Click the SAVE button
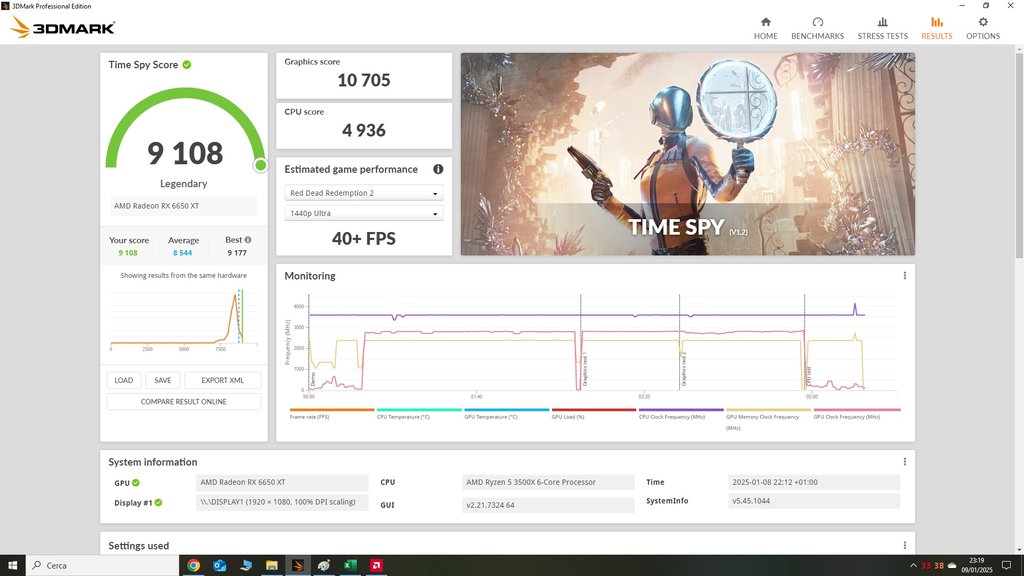The width and height of the screenshot is (1024, 576). (x=163, y=380)
